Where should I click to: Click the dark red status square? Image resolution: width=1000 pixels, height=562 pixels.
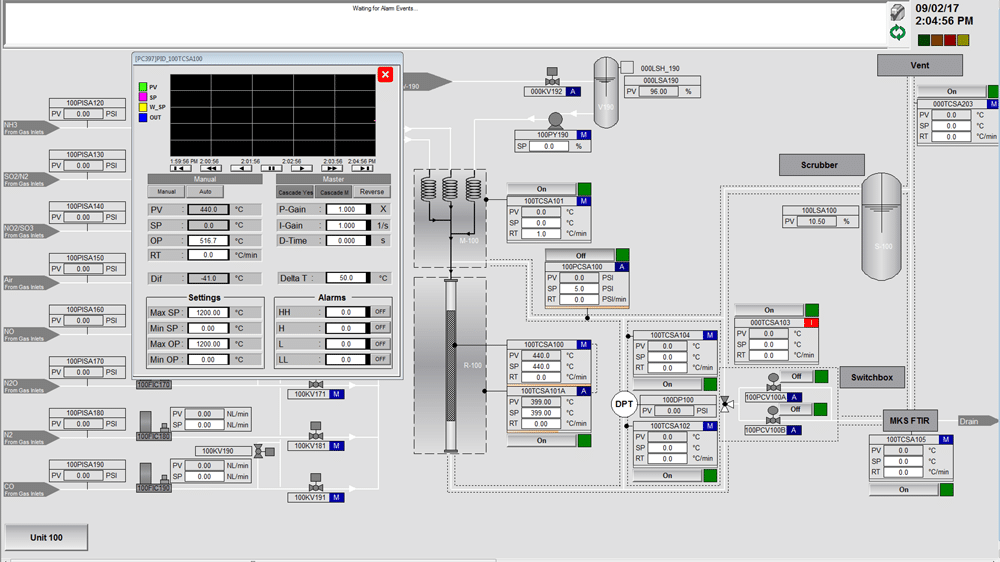click(x=950, y=40)
